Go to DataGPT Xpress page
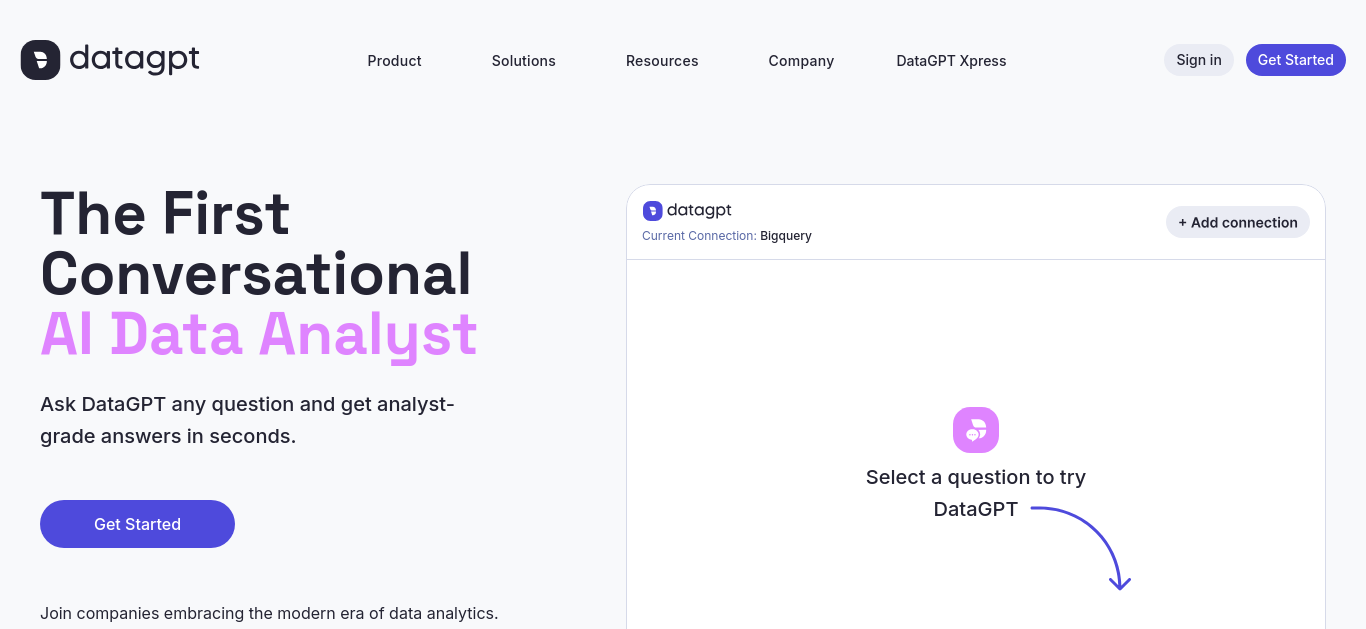The height and width of the screenshot is (629, 1366). point(951,61)
